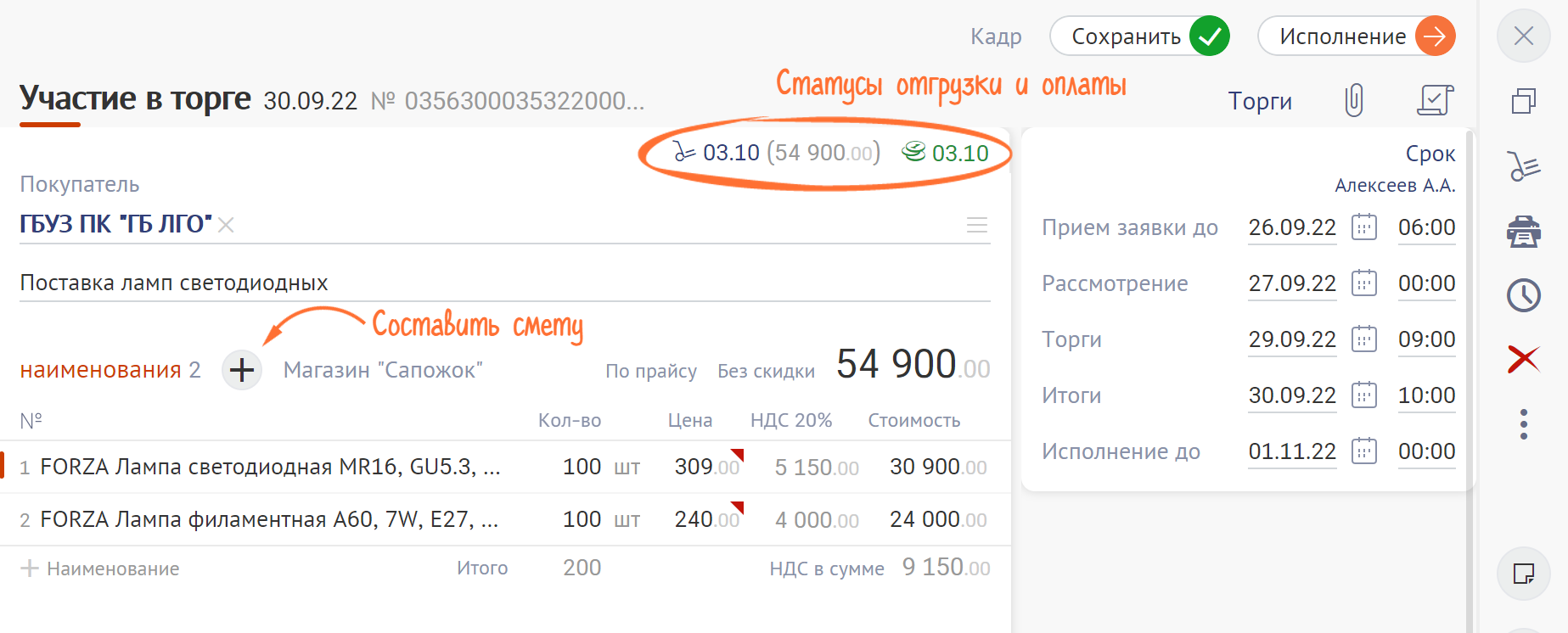This screenshot has height=633, width=1568.
Task: Click the sticky note icon at the bottom of the sidebar
Action: (x=1524, y=574)
